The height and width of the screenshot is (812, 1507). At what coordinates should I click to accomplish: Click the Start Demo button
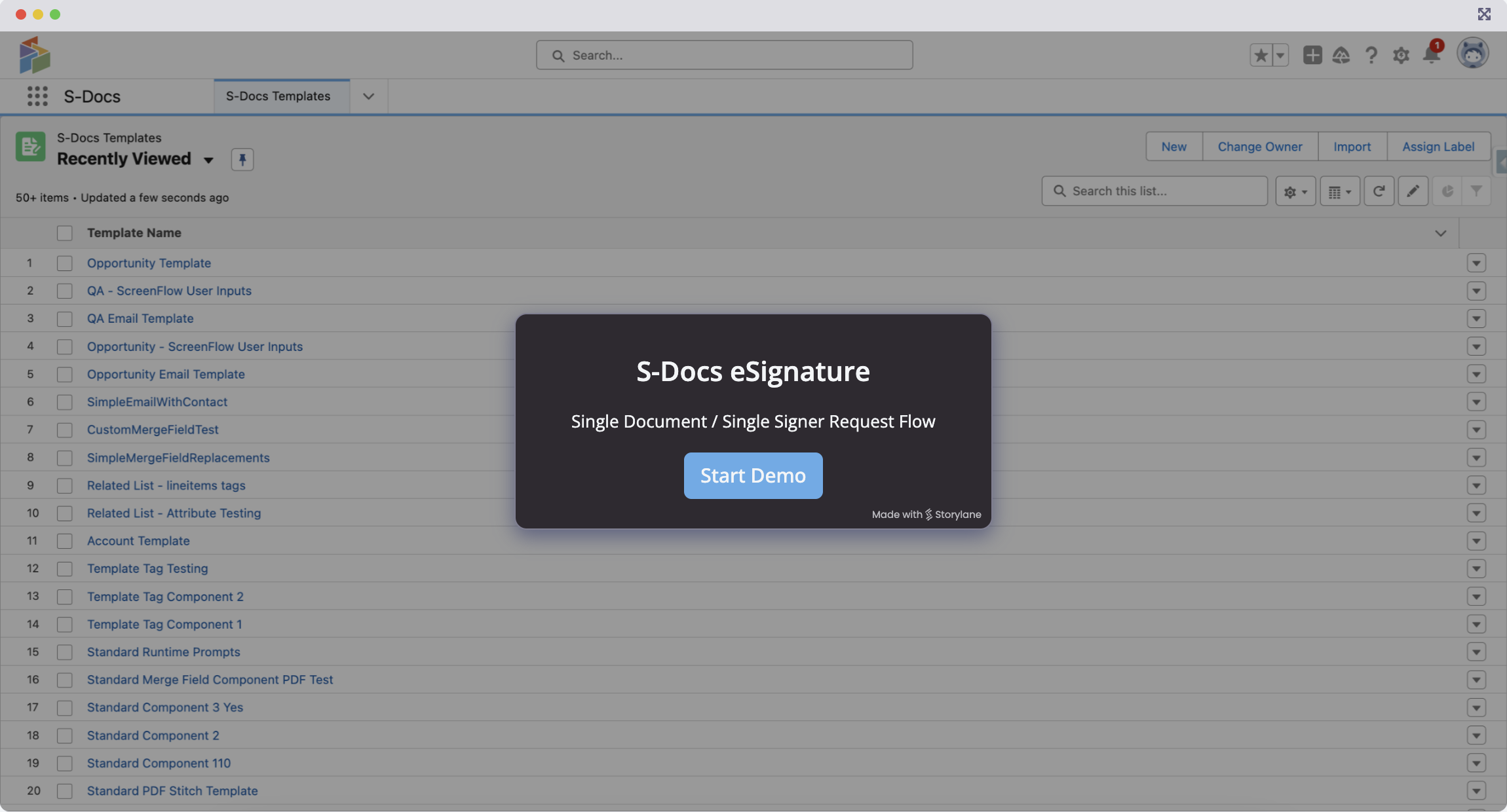pos(753,475)
